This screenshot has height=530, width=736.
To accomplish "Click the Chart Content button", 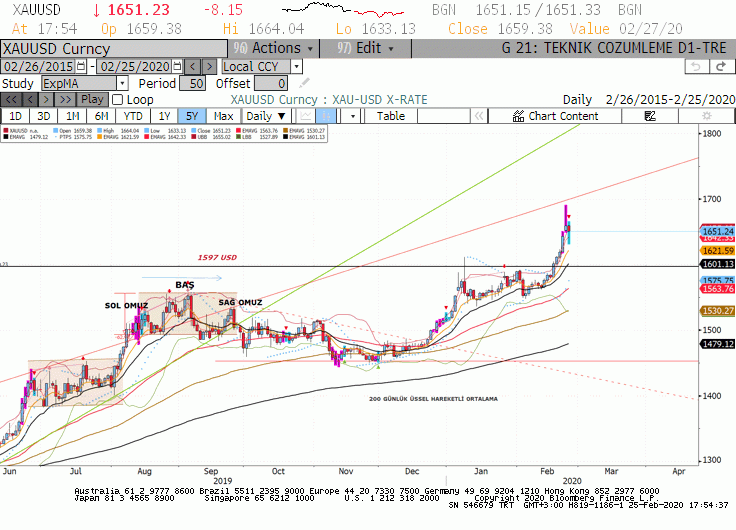I will (x=555, y=116).
